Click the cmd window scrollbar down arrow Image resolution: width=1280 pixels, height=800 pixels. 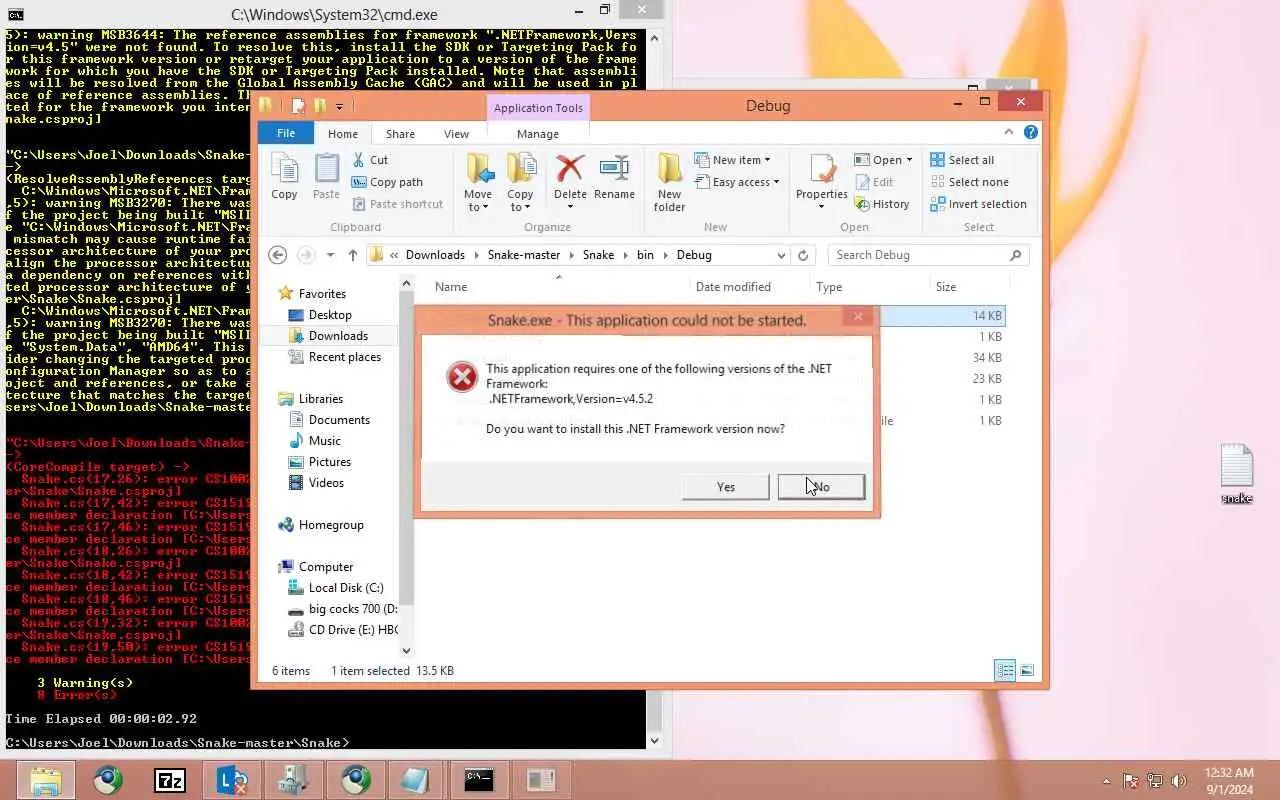point(655,741)
